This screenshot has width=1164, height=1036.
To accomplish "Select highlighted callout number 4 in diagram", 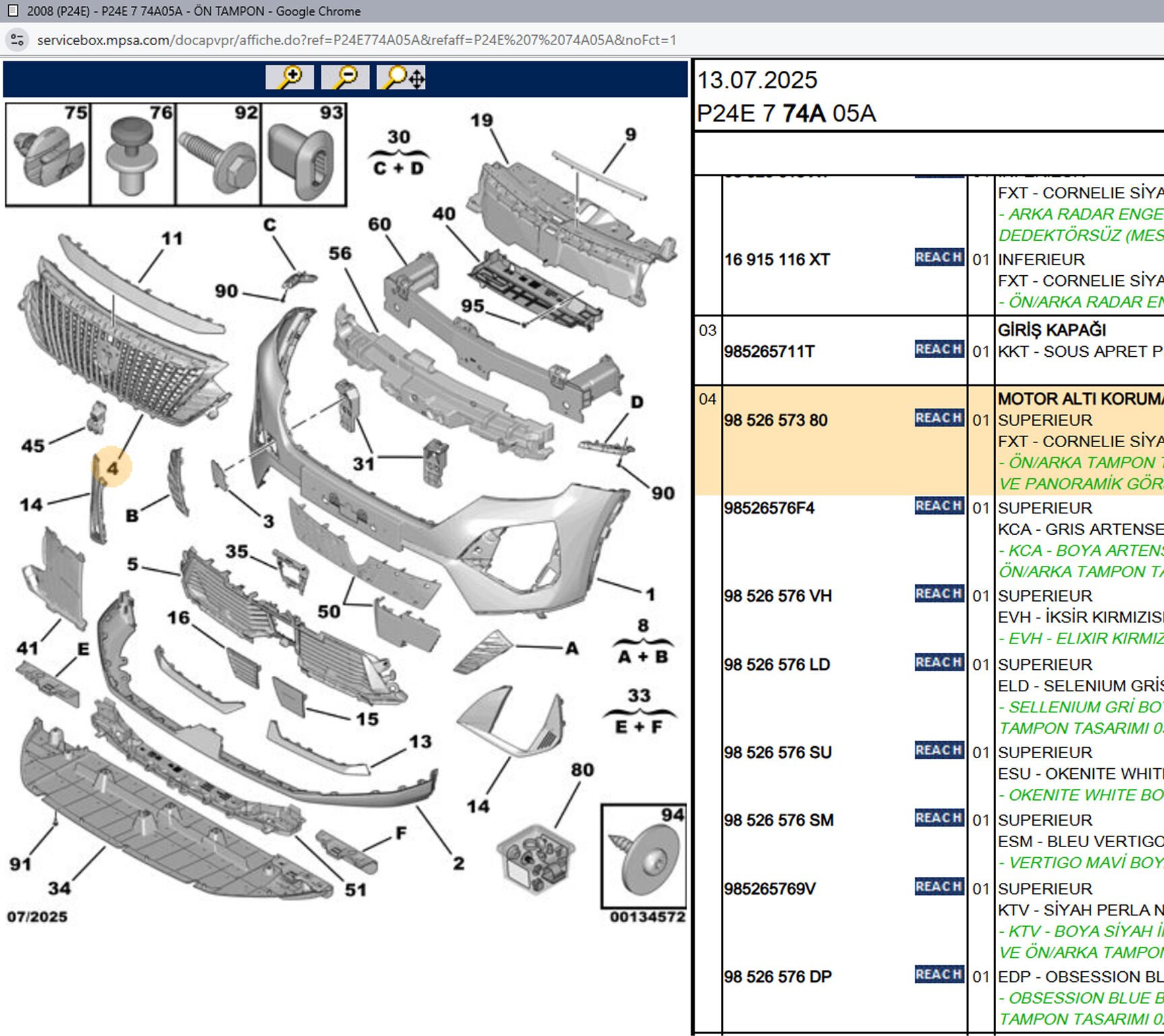I will [x=113, y=467].
